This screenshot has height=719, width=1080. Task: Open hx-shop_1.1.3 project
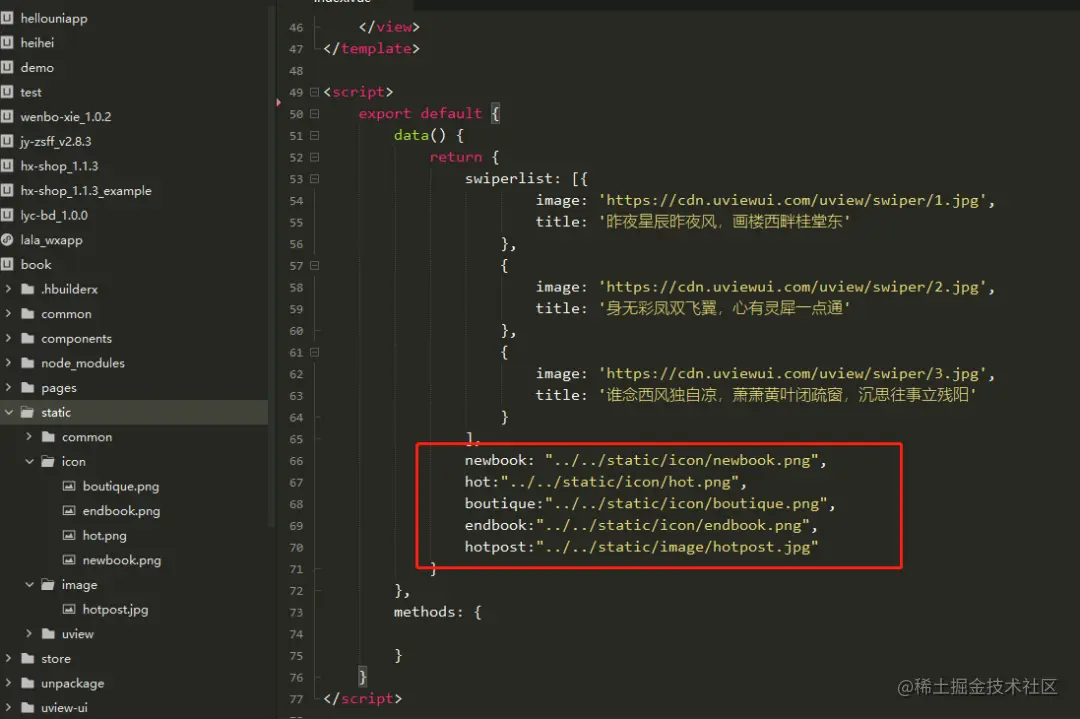(59, 166)
